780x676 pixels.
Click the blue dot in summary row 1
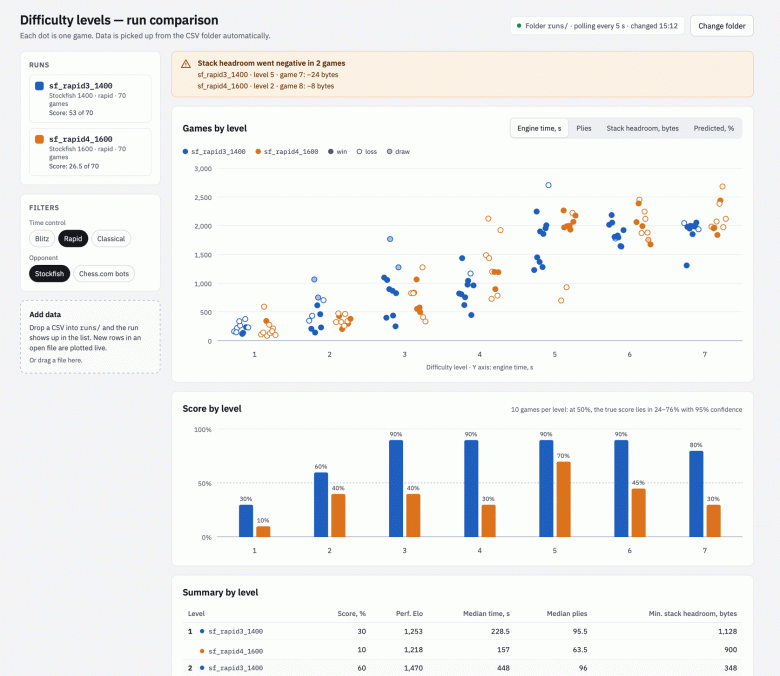202,631
